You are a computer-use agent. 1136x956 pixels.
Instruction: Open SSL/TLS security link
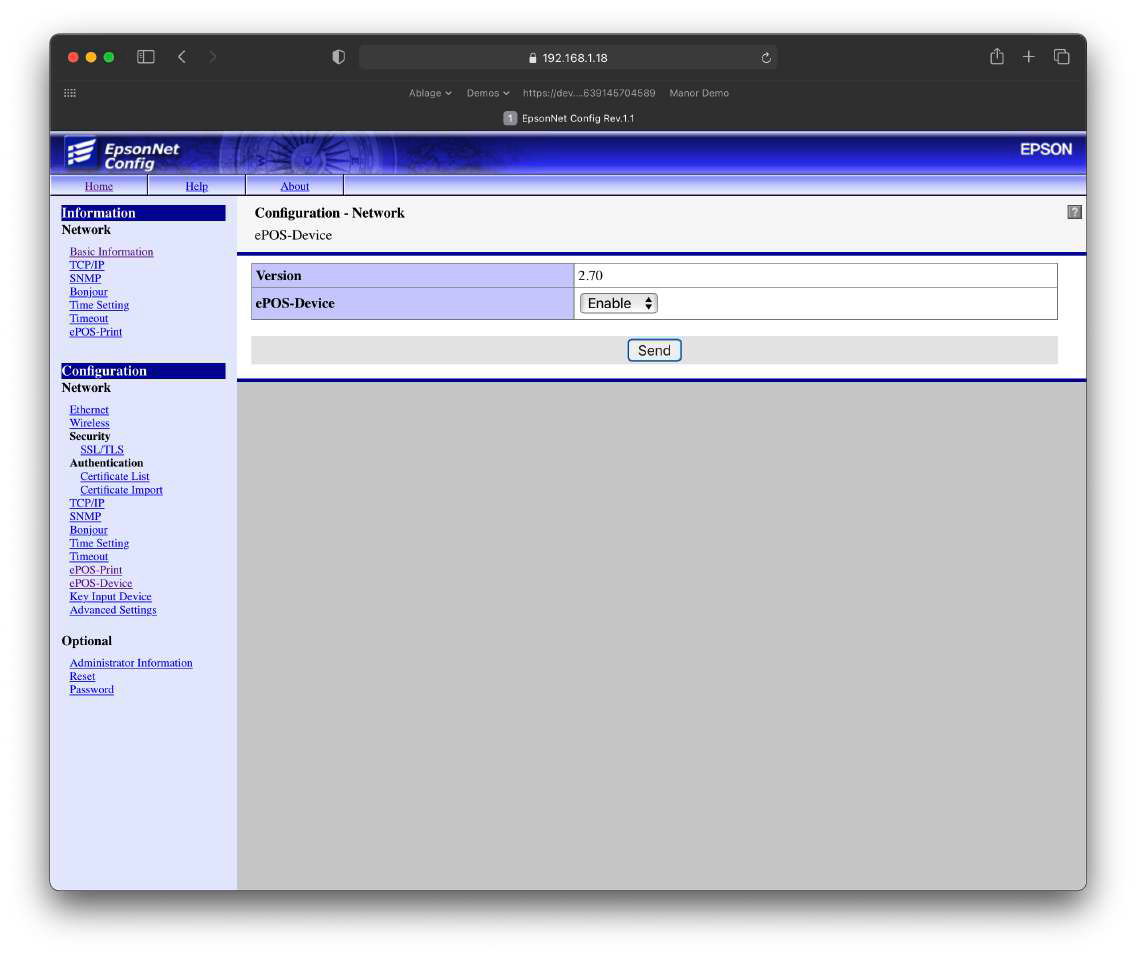coord(102,450)
